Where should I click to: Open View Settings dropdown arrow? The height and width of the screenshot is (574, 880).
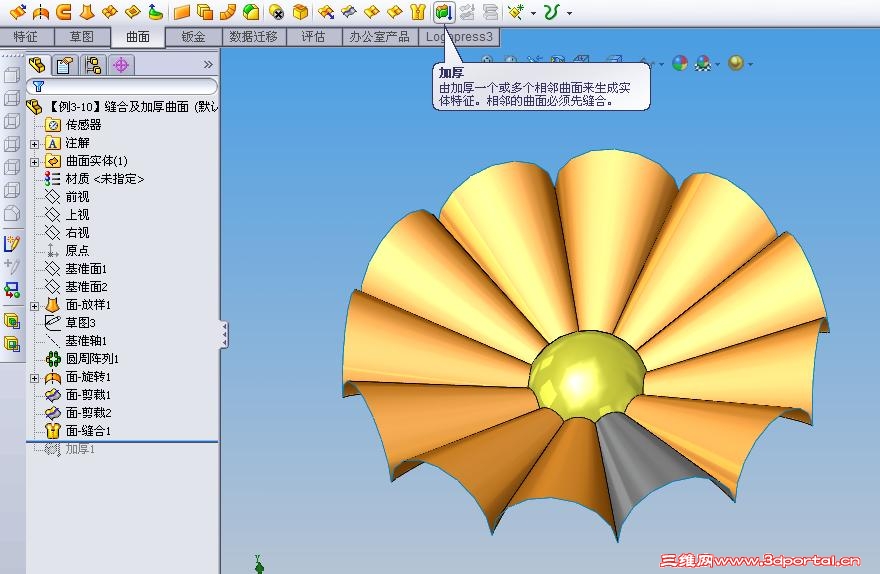click(750, 64)
